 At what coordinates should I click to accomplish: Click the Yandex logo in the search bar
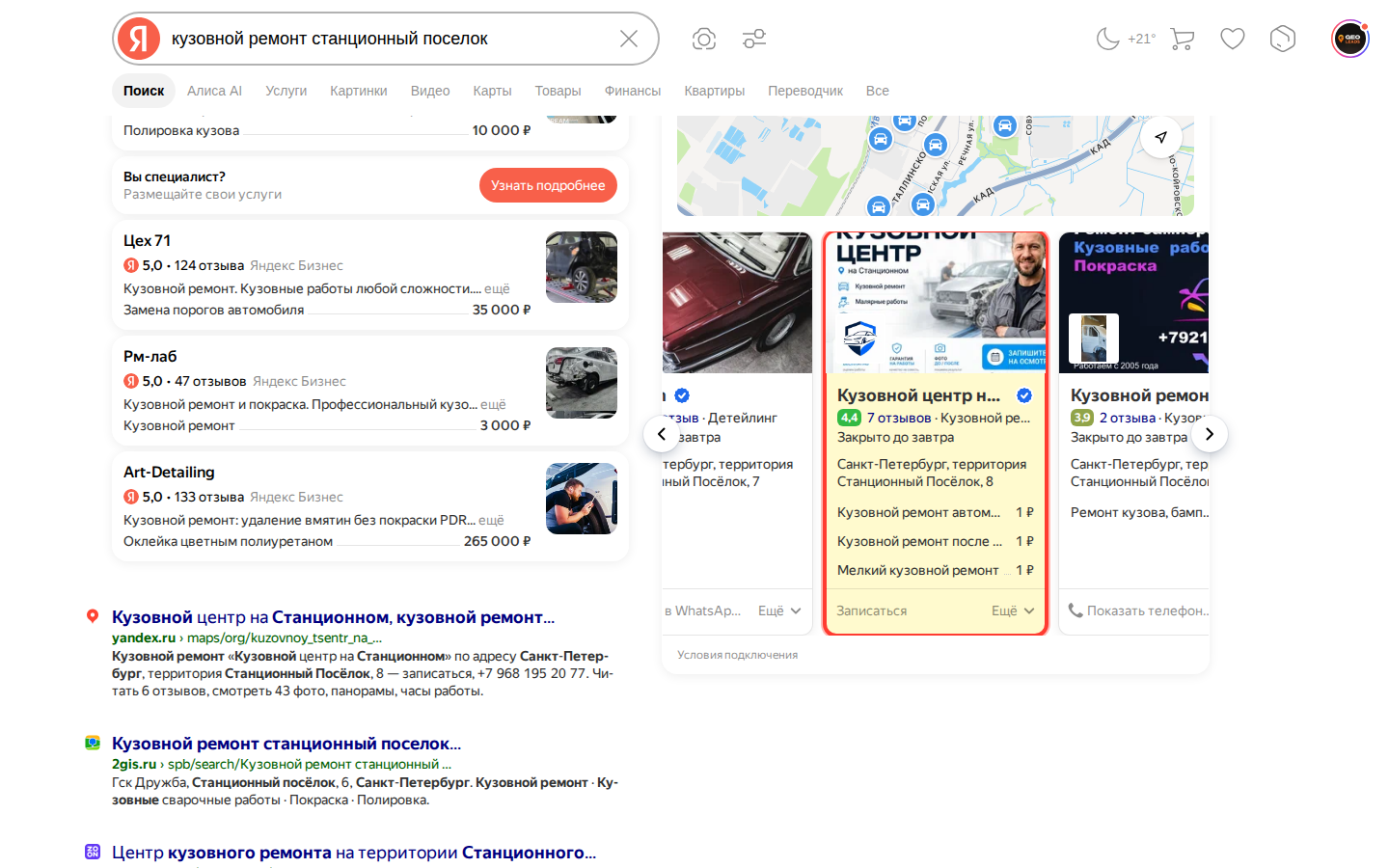click(139, 39)
